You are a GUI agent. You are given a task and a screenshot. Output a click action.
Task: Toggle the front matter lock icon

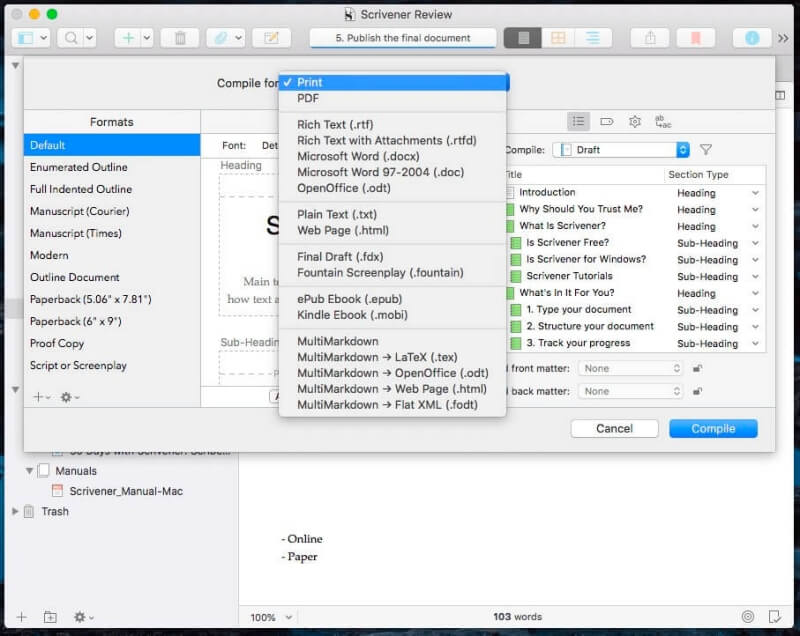[697, 368]
